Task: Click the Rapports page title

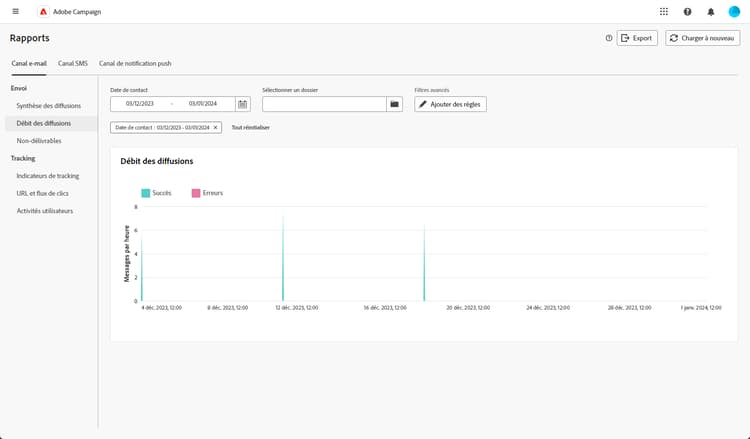Action: point(30,38)
